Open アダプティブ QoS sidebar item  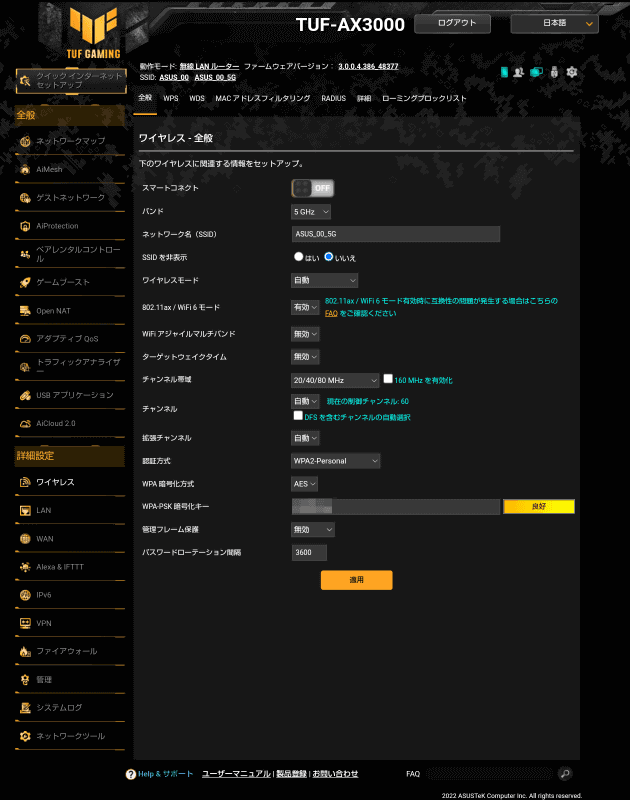coord(70,339)
